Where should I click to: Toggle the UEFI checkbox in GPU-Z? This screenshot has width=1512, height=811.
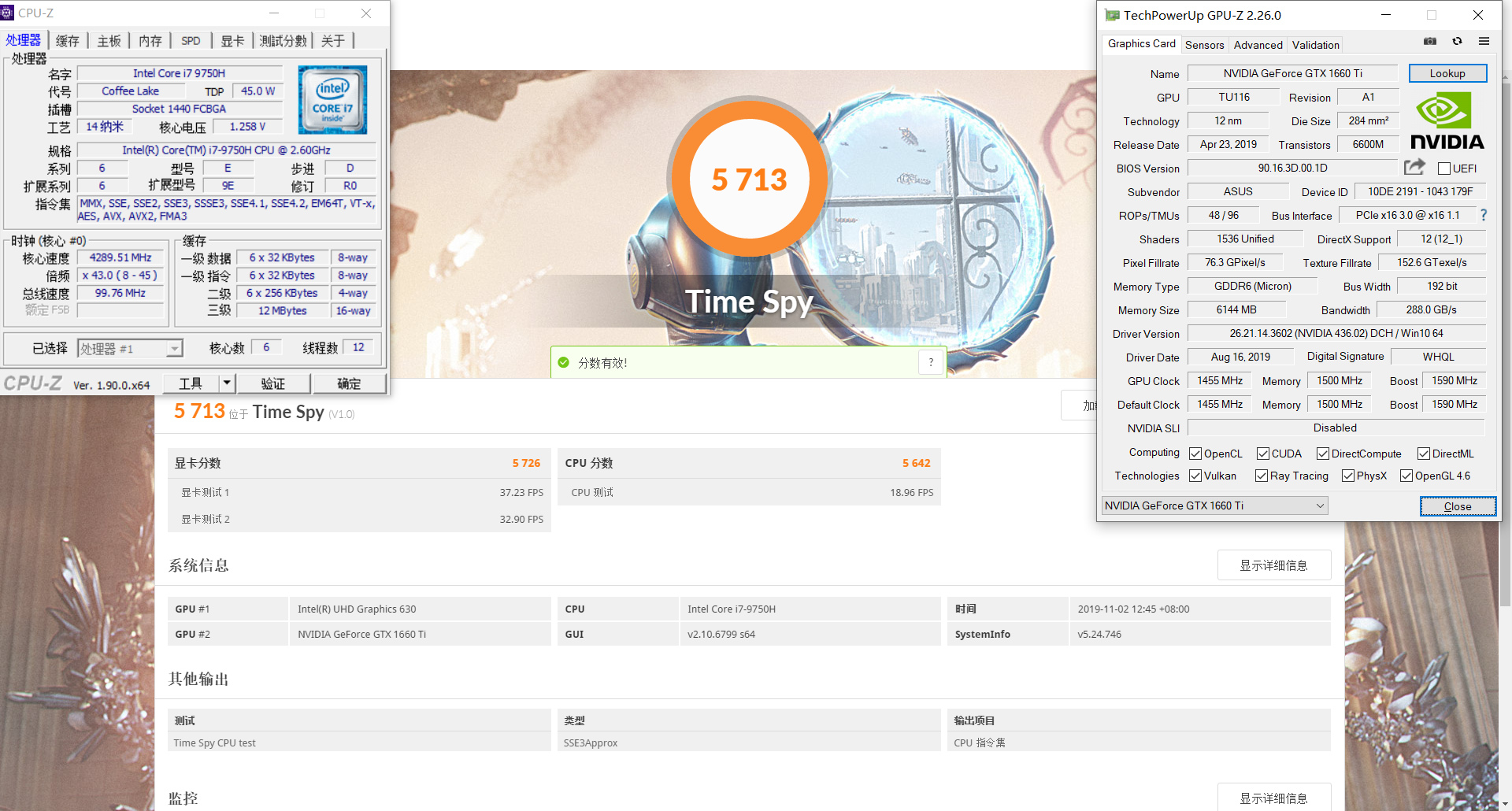click(x=1443, y=168)
